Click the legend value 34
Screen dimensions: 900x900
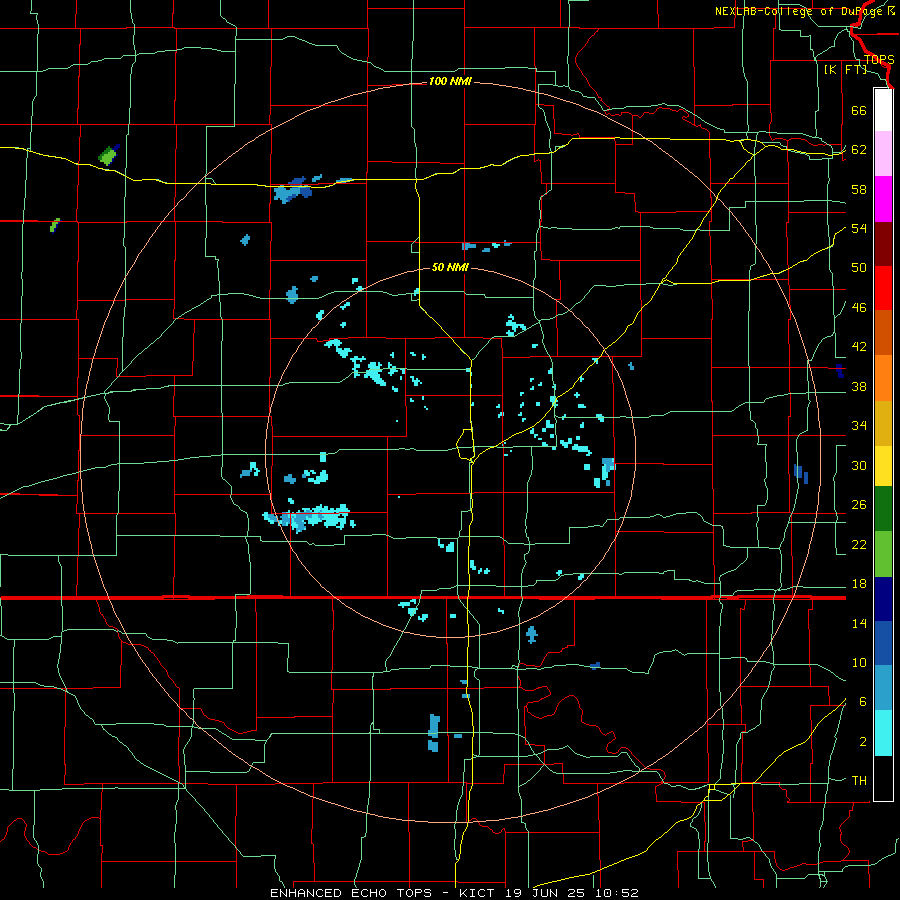coord(859,426)
